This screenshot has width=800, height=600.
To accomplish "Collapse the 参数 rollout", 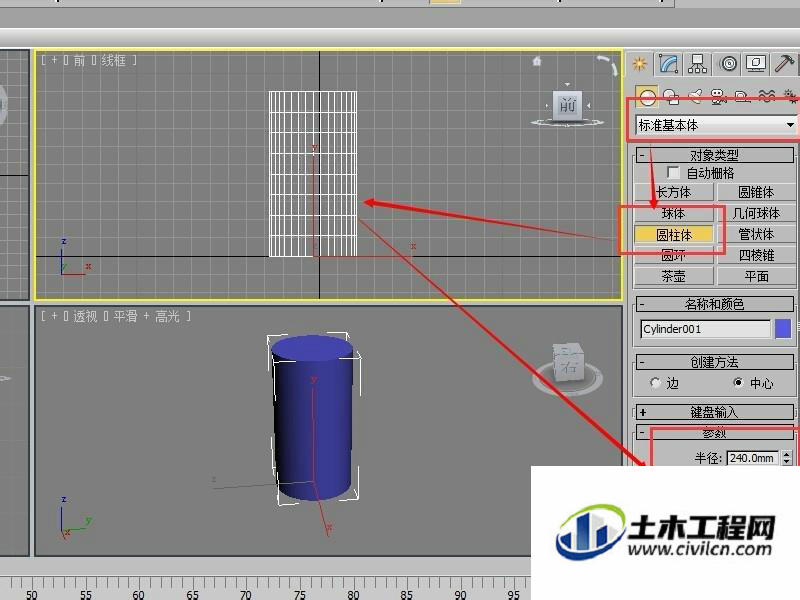I will pos(714,433).
